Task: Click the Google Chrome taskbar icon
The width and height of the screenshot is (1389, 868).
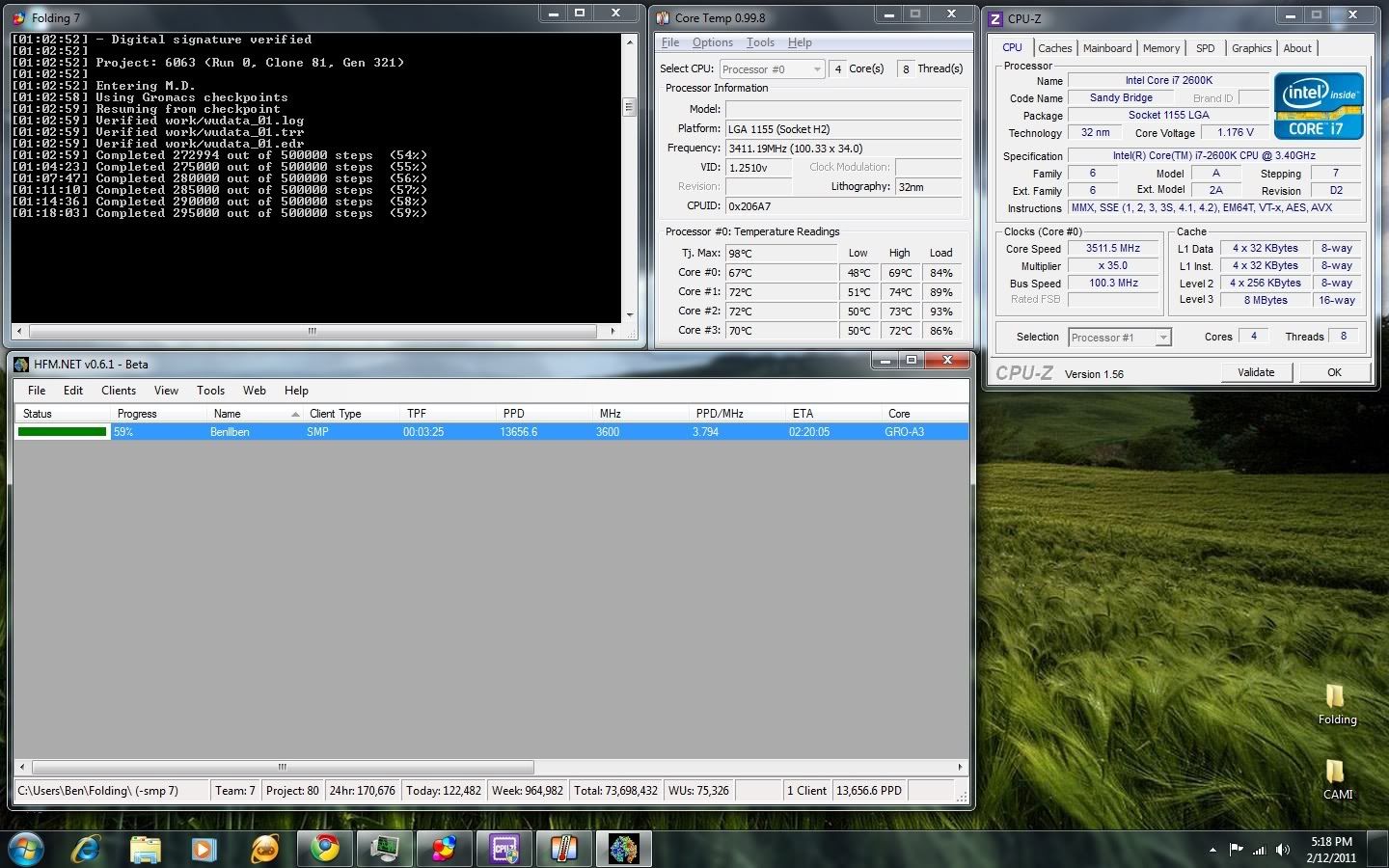Action: (325, 849)
